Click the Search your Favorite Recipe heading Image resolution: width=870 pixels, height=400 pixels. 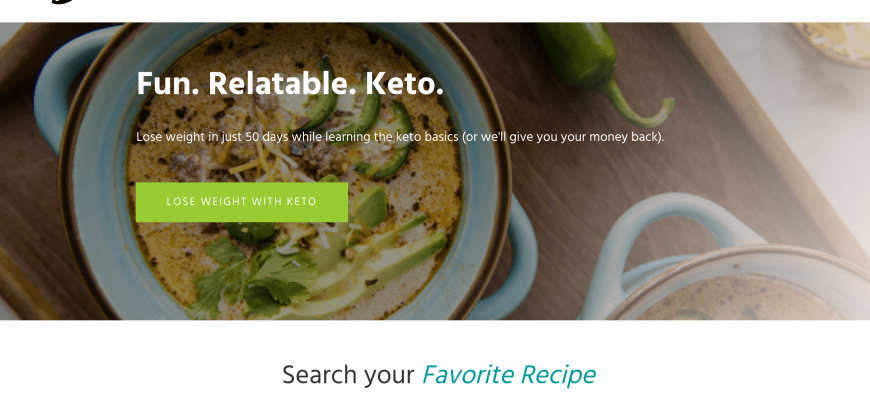click(438, 375)
